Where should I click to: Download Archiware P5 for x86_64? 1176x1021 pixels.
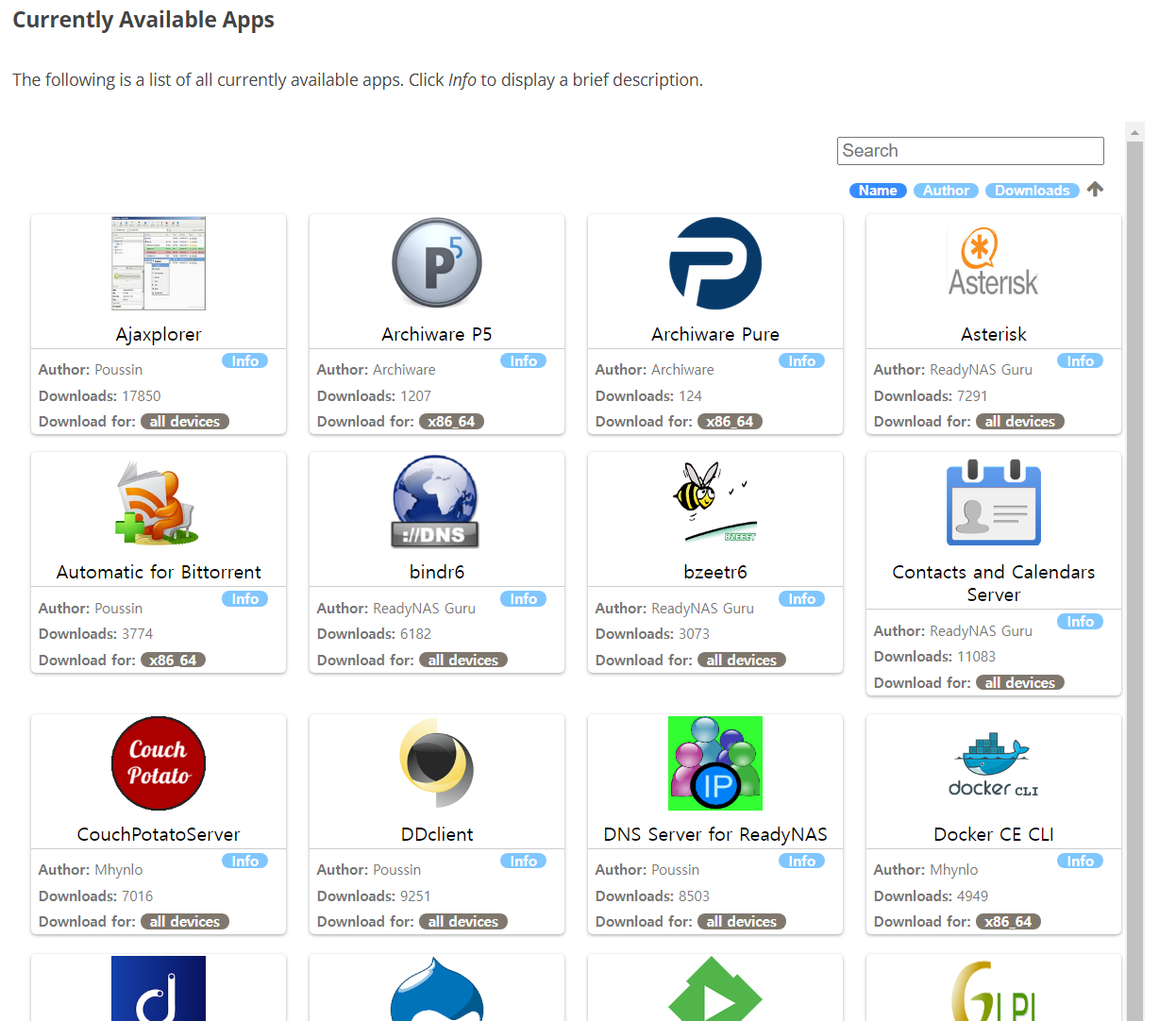click(x=451, y=422)
